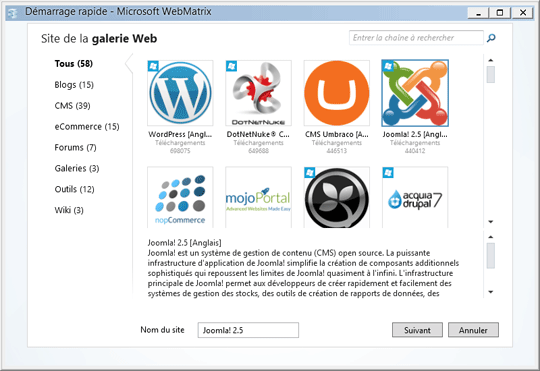The width and height of the screenshot is (540, 371).
Task: Show the Tous (58) category
Action: pos(74,64)
